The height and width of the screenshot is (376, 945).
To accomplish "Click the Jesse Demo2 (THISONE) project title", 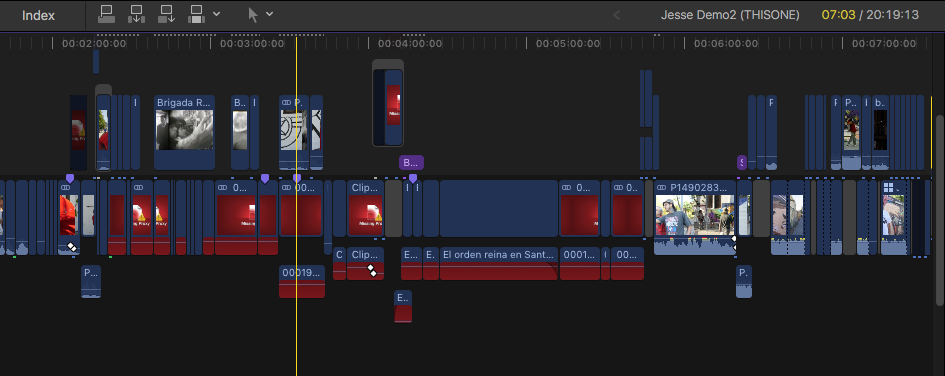I will coord(730,14).
